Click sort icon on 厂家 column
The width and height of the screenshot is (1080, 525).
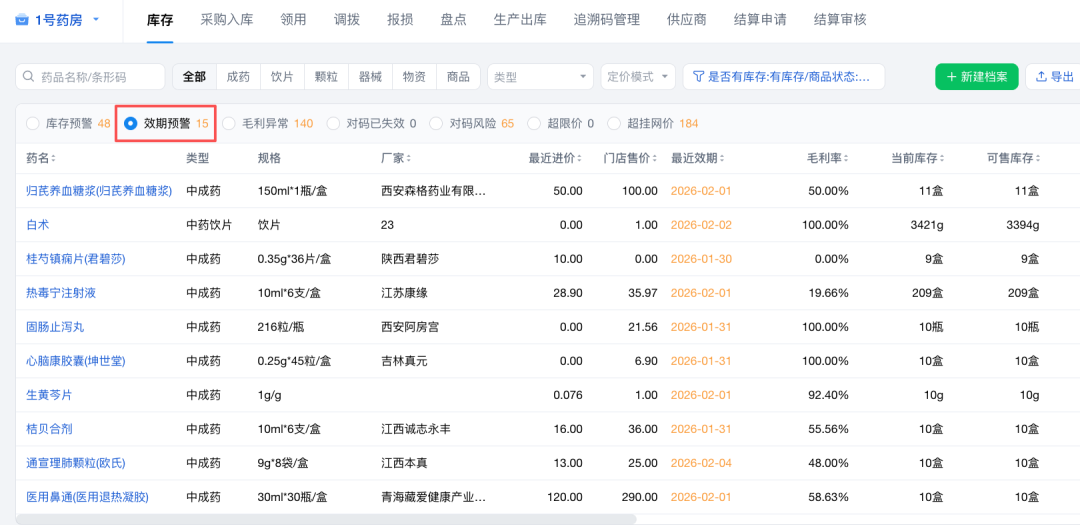coord(408,158)
